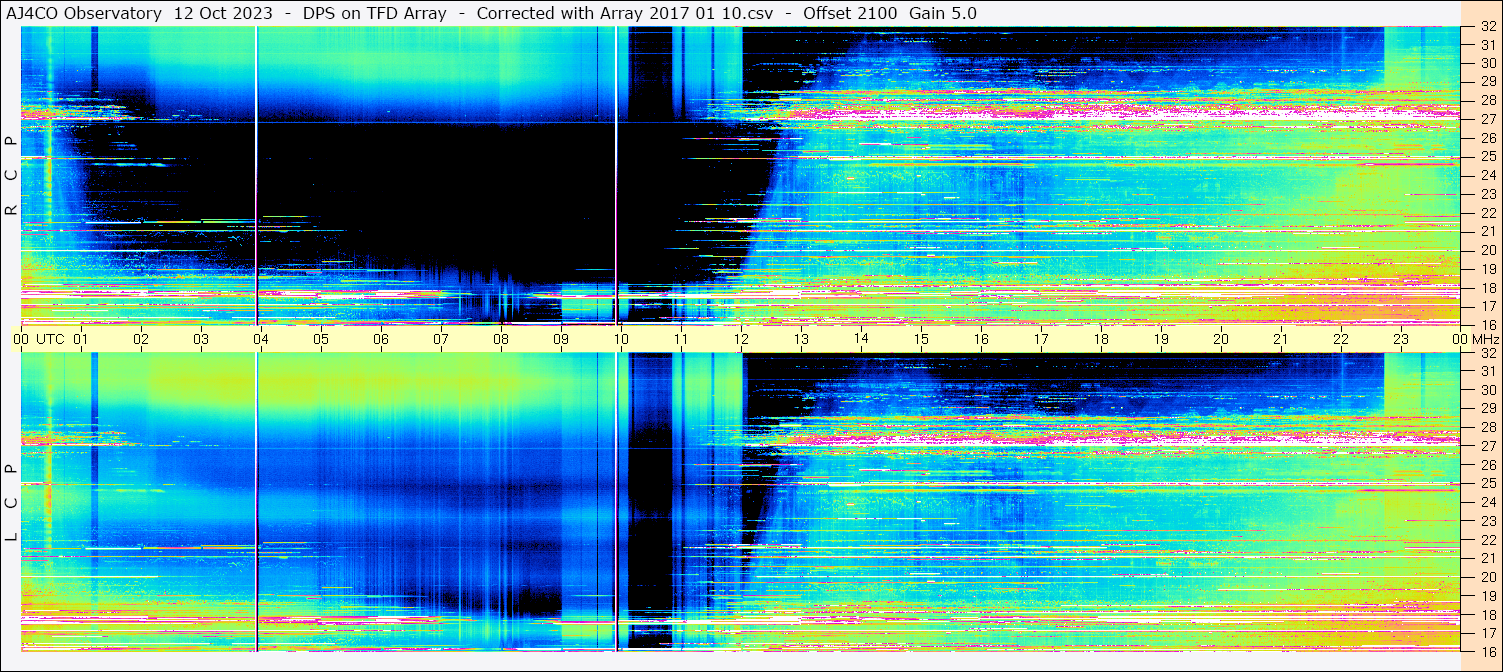Click the 21 hour time marker
The width and height of the screenshot is (1503, 672).
pyautogui.click(x=1280, y=339)
